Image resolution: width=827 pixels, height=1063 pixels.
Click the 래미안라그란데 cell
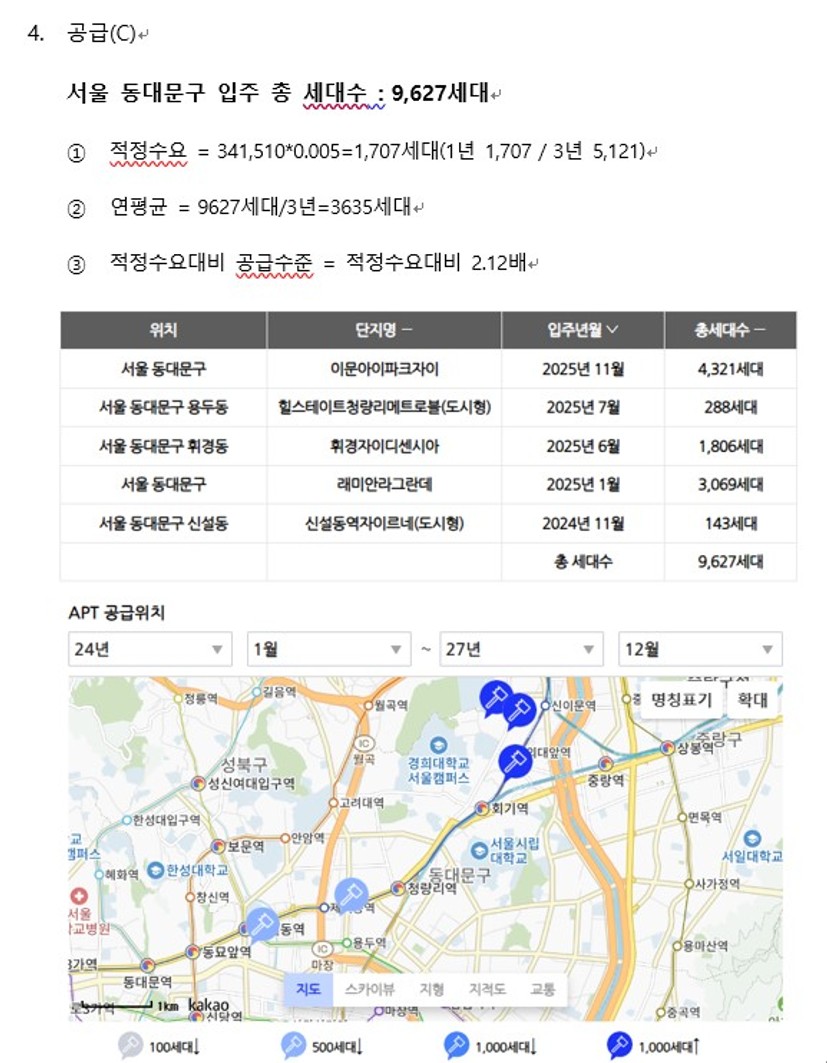(x=384, y=485)
